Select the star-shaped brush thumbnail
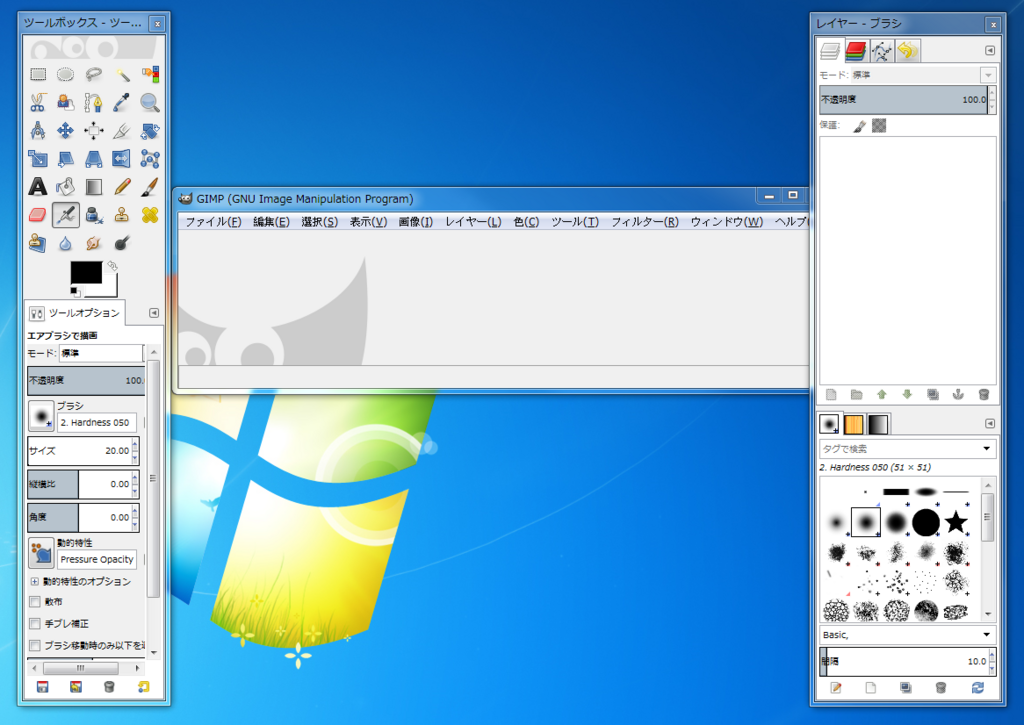Image resolution: width=1024 pixels, height=725 pixels. coord(956,522)
